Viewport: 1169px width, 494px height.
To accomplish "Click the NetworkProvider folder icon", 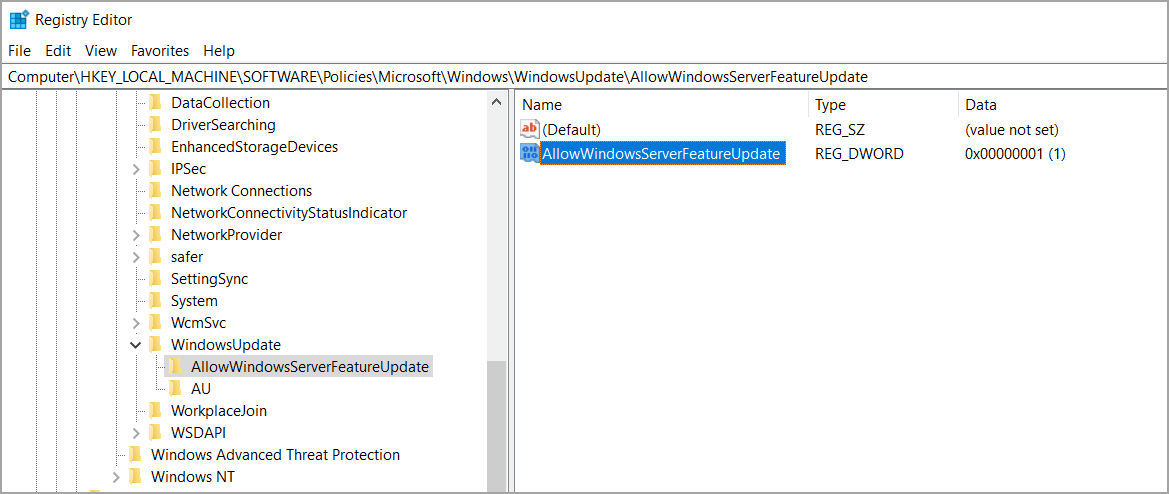I will coord(155,235).
